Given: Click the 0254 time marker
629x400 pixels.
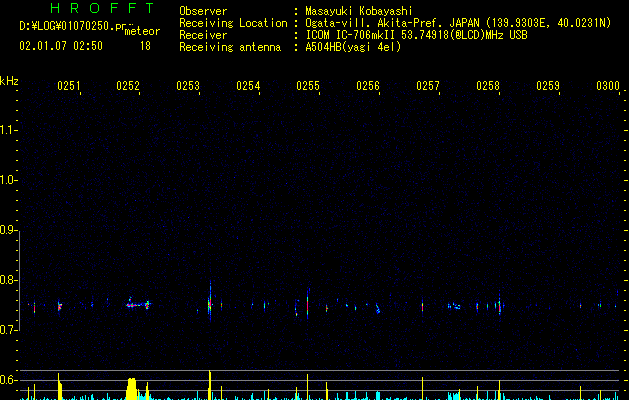Looking at the screenshot, I should tap(248, 86).
